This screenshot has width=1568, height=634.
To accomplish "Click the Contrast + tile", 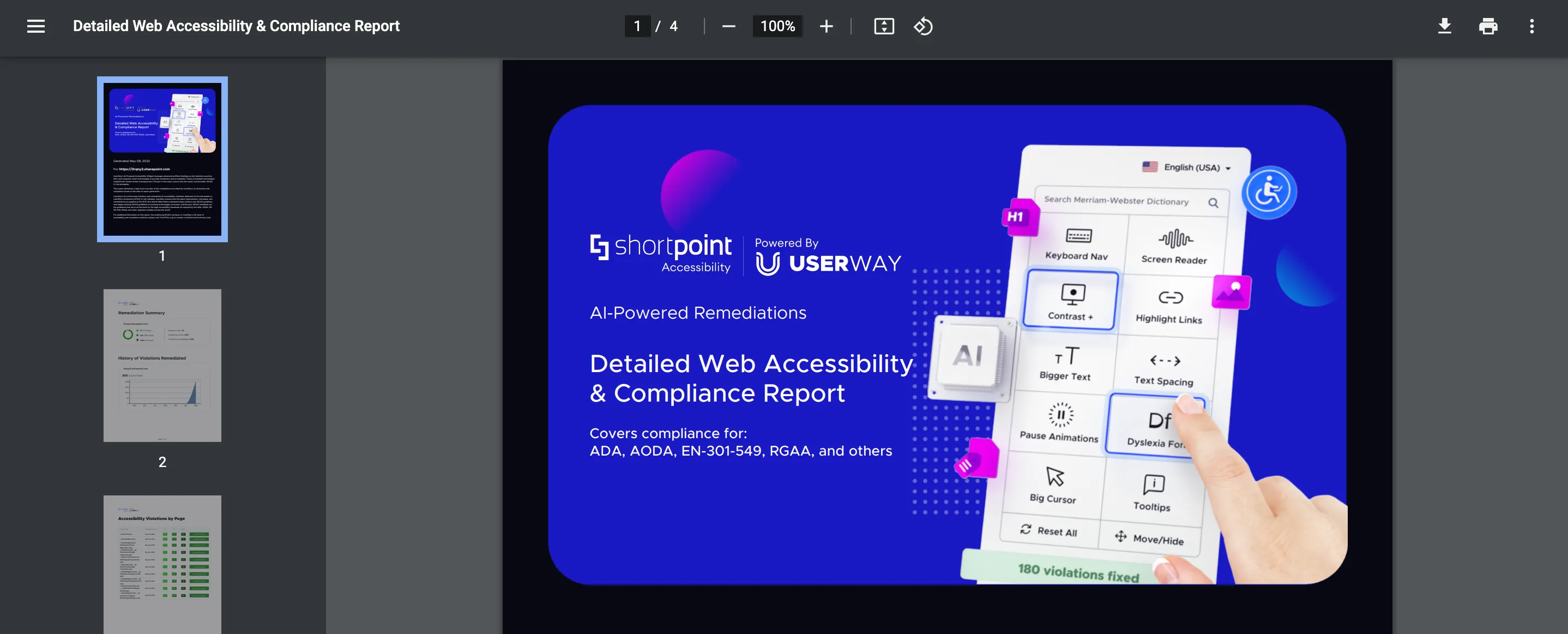I will (1071, 301).
